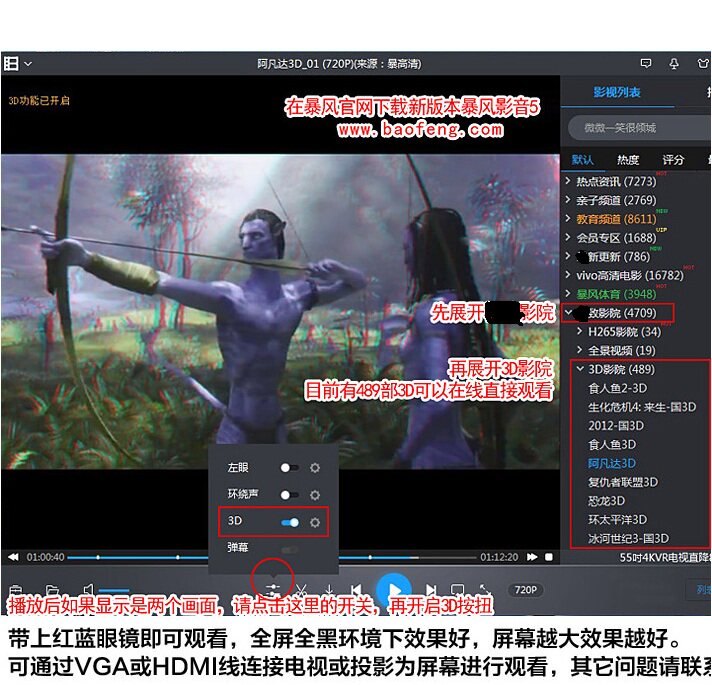Toggle the 环绕声 switch

289,494
